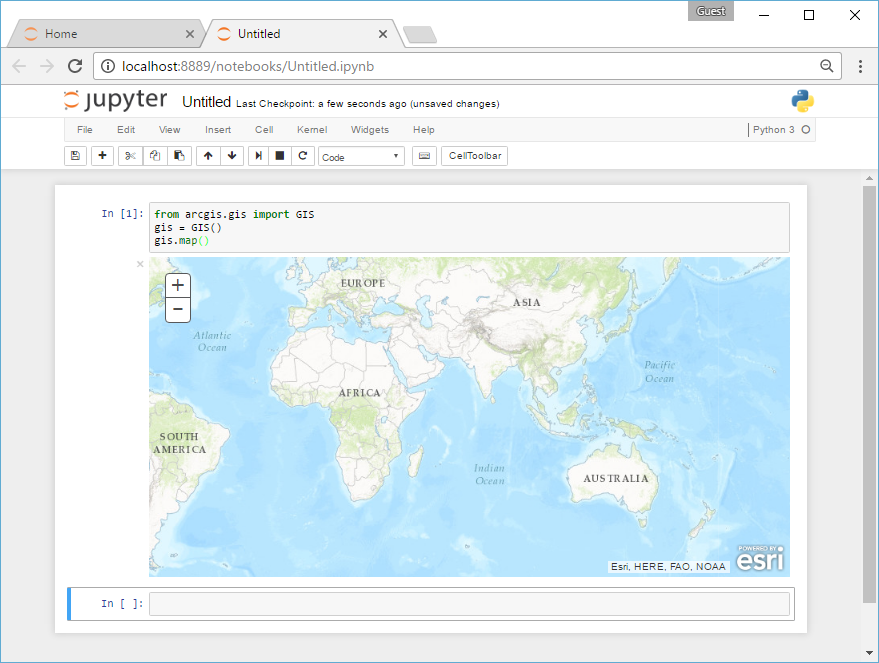
Task: Open the command palette keyboard icon
Action: click(x=426, y=156)
